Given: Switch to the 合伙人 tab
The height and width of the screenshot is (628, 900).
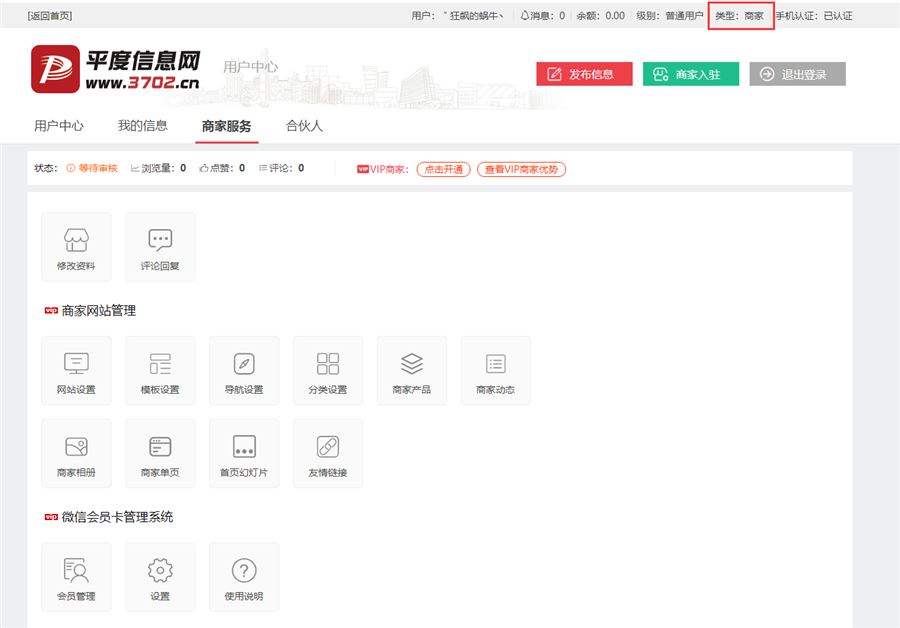Looking at the screenshot, I should pos(304,126).
